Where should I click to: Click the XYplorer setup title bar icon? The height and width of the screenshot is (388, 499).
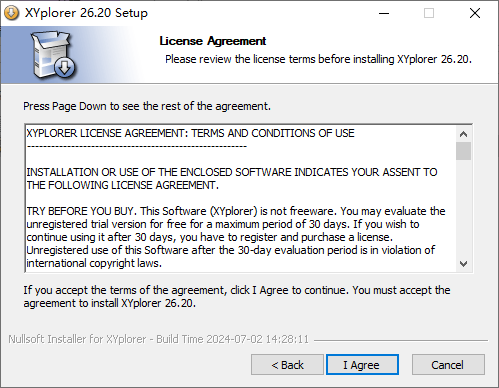(x=12, y=13)
